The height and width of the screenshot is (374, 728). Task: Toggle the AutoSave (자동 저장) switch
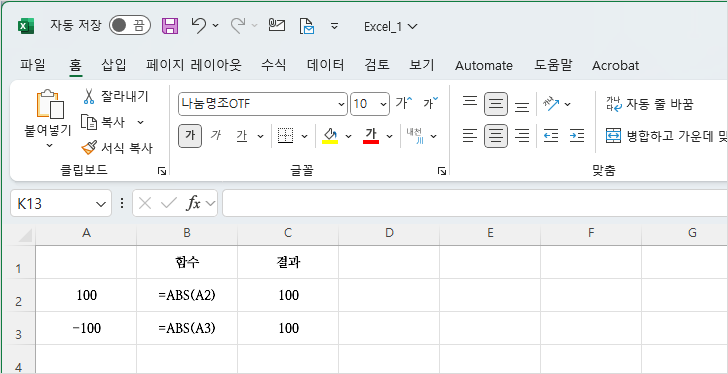130,26
